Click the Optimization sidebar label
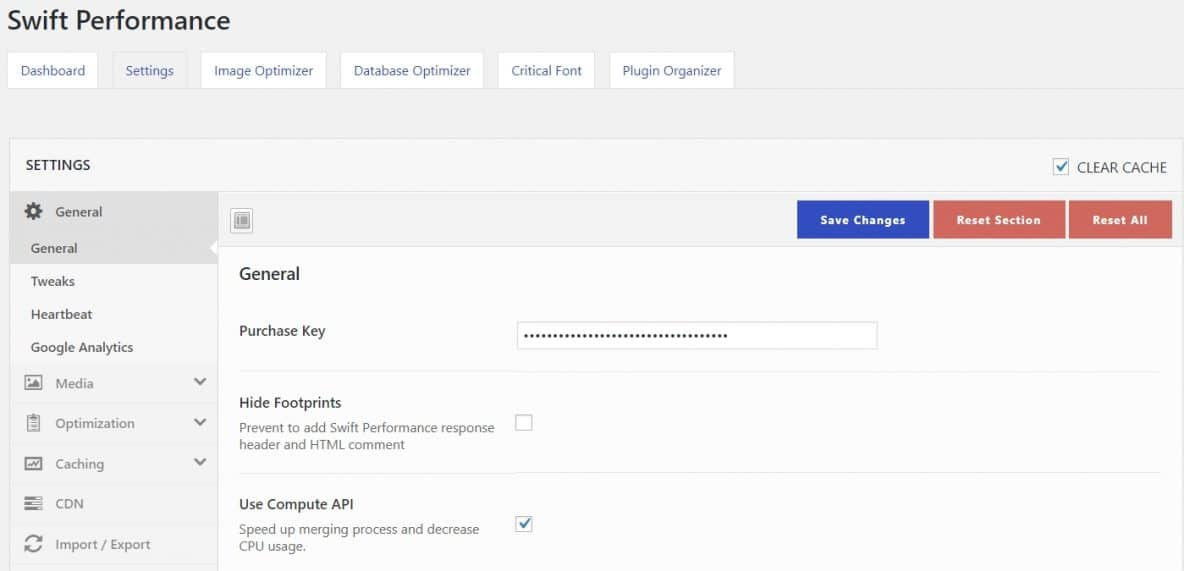 pyautogui.click(x=95, y=424)
